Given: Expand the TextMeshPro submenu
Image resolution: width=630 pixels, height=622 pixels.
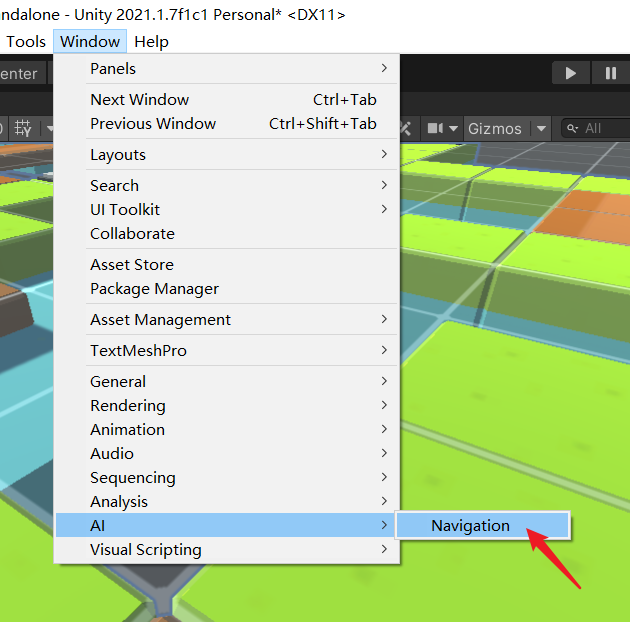Looking at the screenshot, I should [227, 351].
